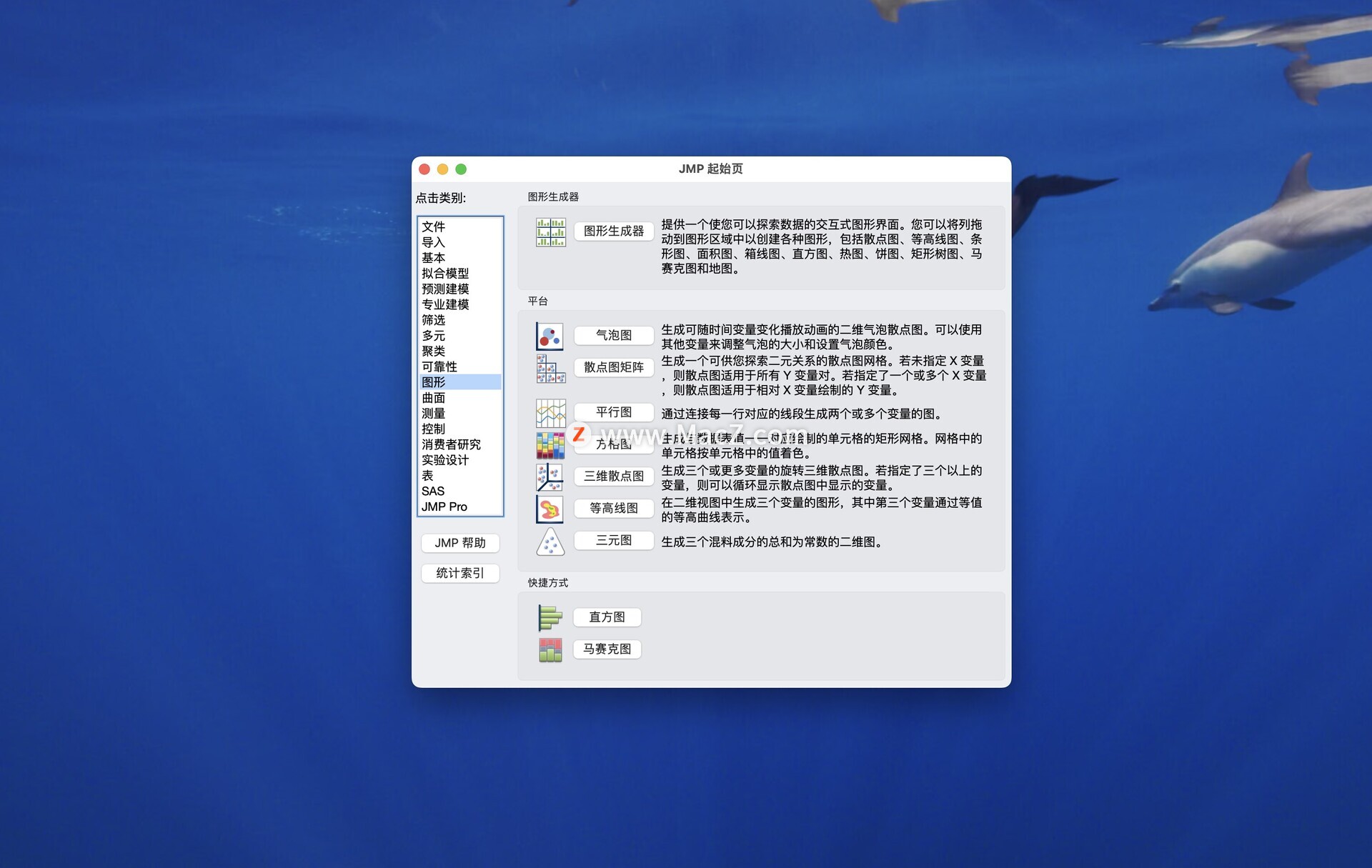Open the Graph Builder icon (图形生成器)
The image size is (1372, 868).
[550, 232]
